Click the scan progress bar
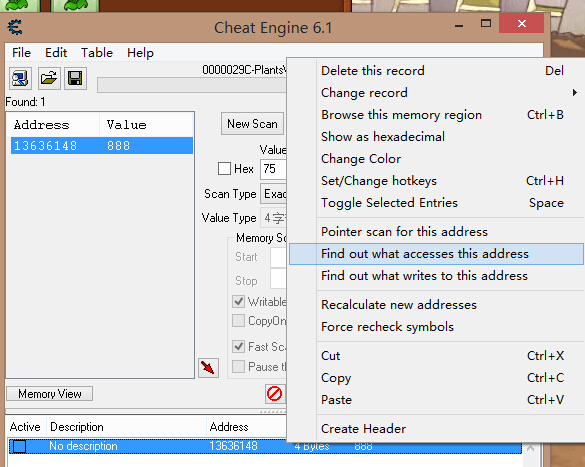 click(x=192, y=85)
